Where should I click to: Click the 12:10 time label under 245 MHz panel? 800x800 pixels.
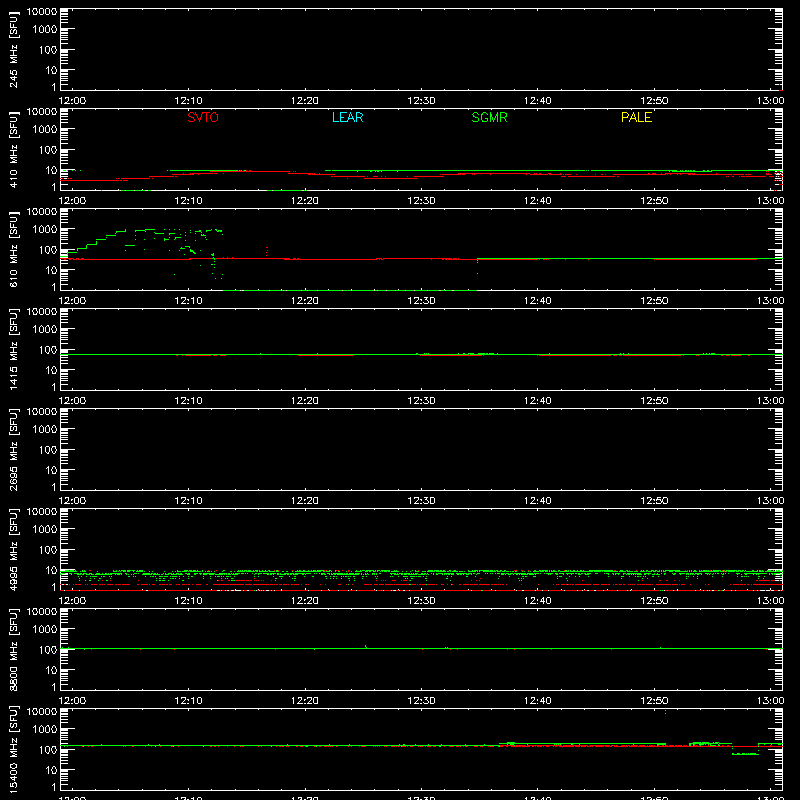click(188, 101)
